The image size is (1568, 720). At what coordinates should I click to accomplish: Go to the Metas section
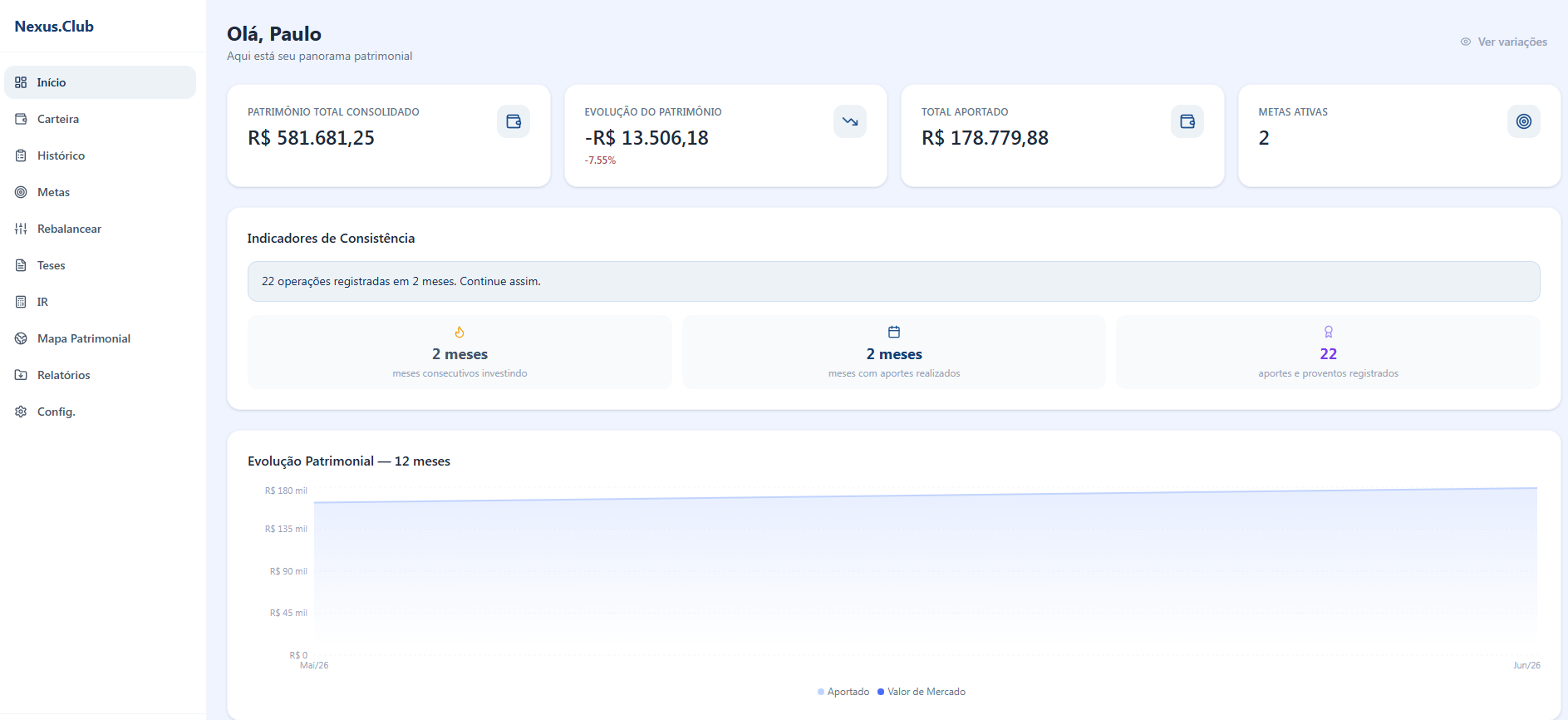tap(100, 192)
